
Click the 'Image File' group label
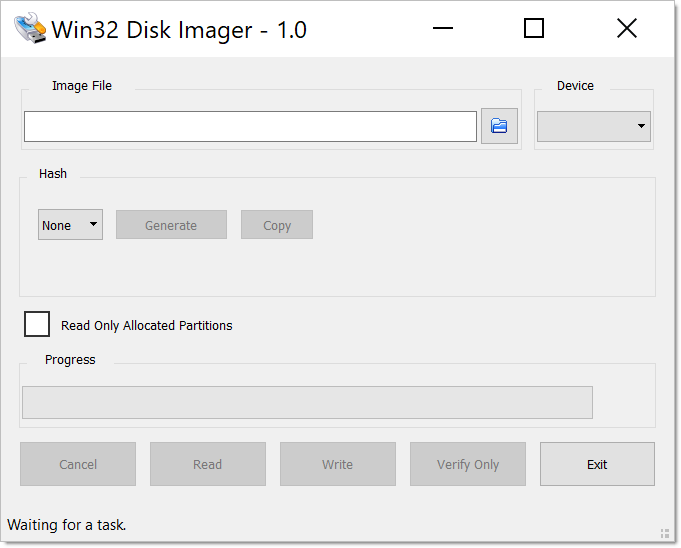[82, 86]
